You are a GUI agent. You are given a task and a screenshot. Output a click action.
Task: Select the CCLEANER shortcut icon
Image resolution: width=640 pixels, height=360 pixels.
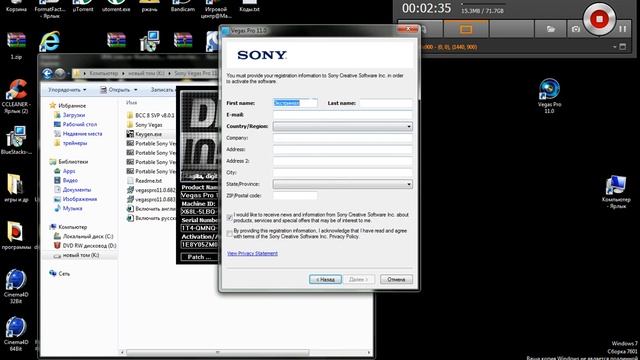(x=16, y=96)
